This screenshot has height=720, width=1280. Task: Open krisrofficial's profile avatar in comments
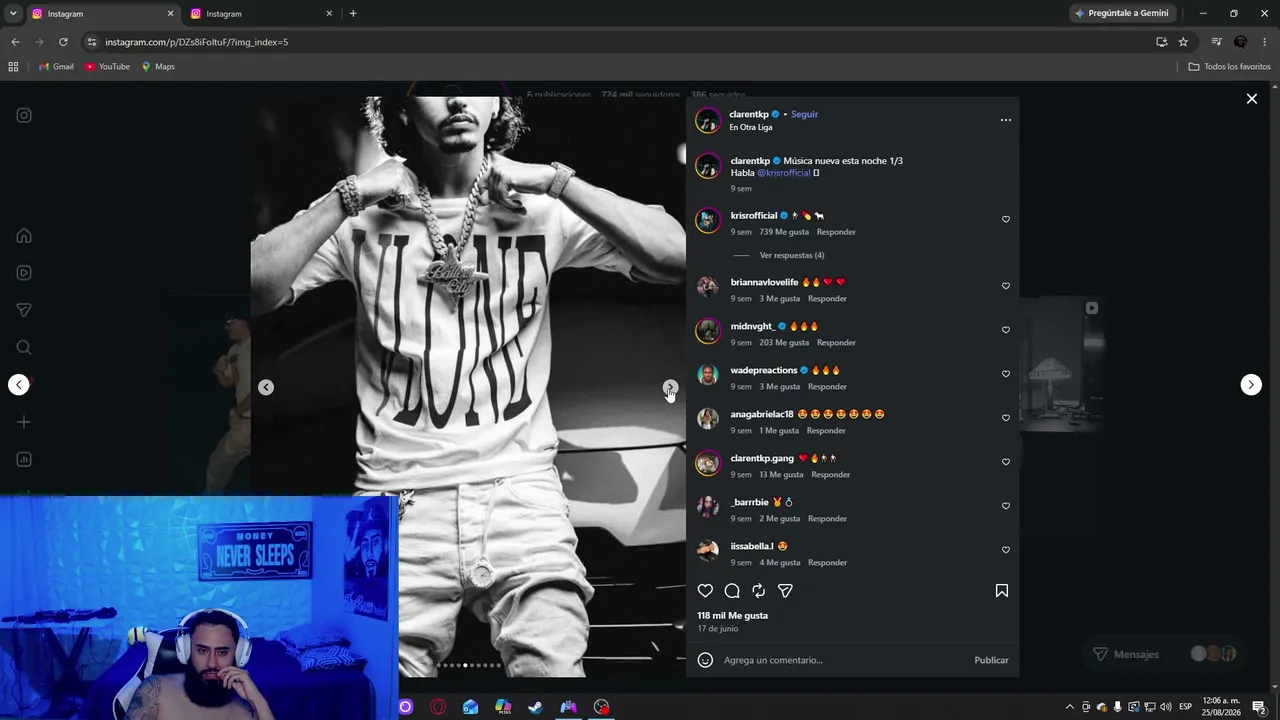point(708,220)
